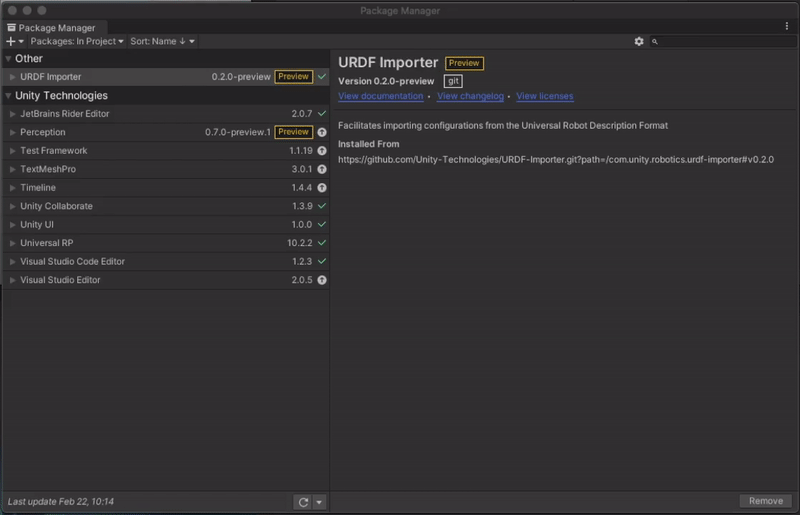The width and height of the screenshot is (800, 515).
Task: Click the search magnifier icon
Action: pos(655,42)
